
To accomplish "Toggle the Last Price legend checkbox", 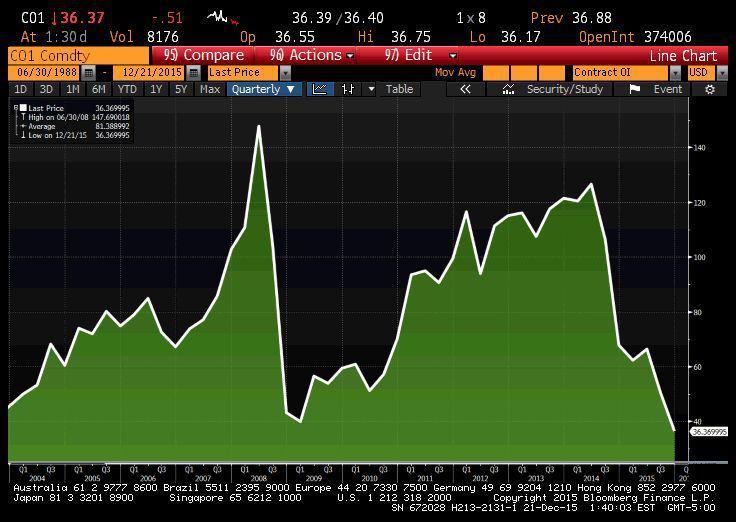I will click(24, 107).
